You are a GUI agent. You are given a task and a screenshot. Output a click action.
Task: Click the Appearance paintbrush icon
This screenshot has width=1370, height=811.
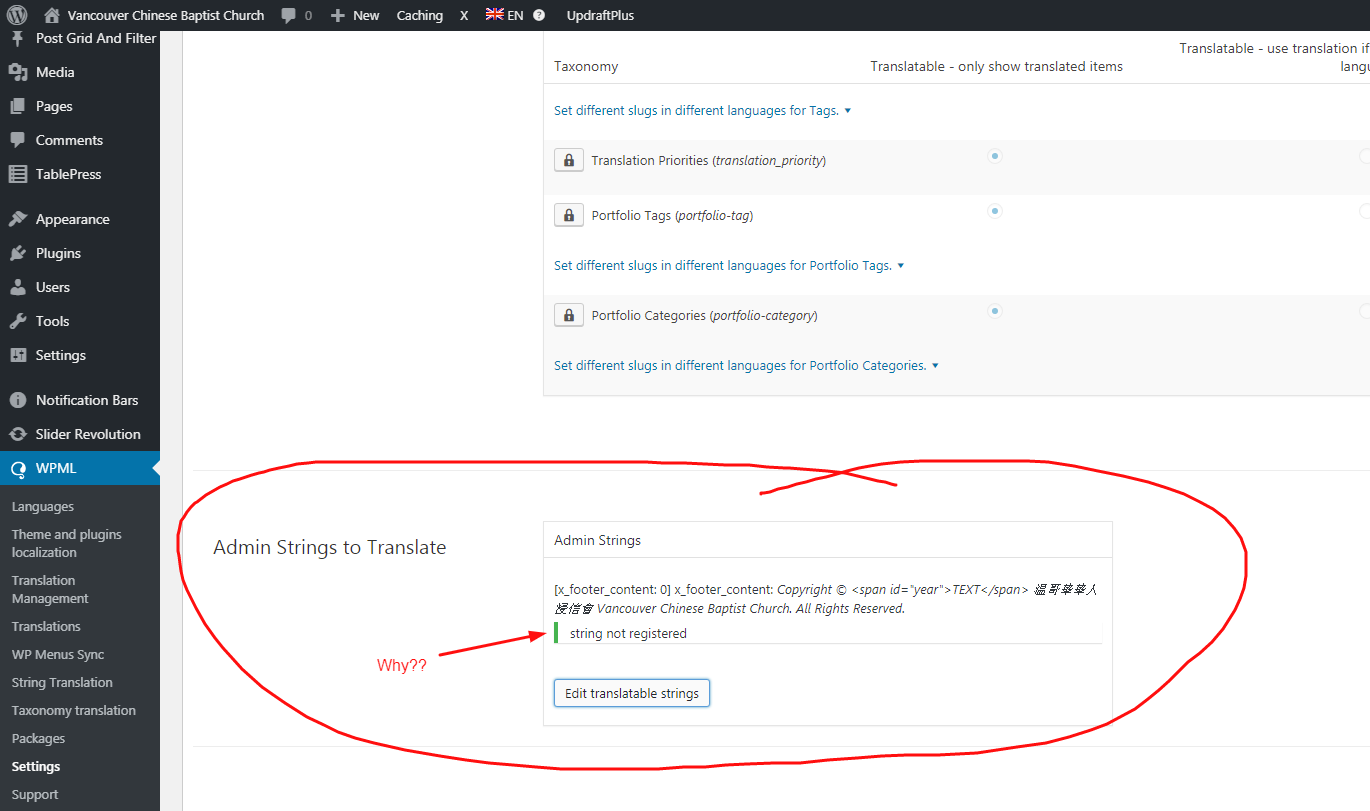click(18, 219)
